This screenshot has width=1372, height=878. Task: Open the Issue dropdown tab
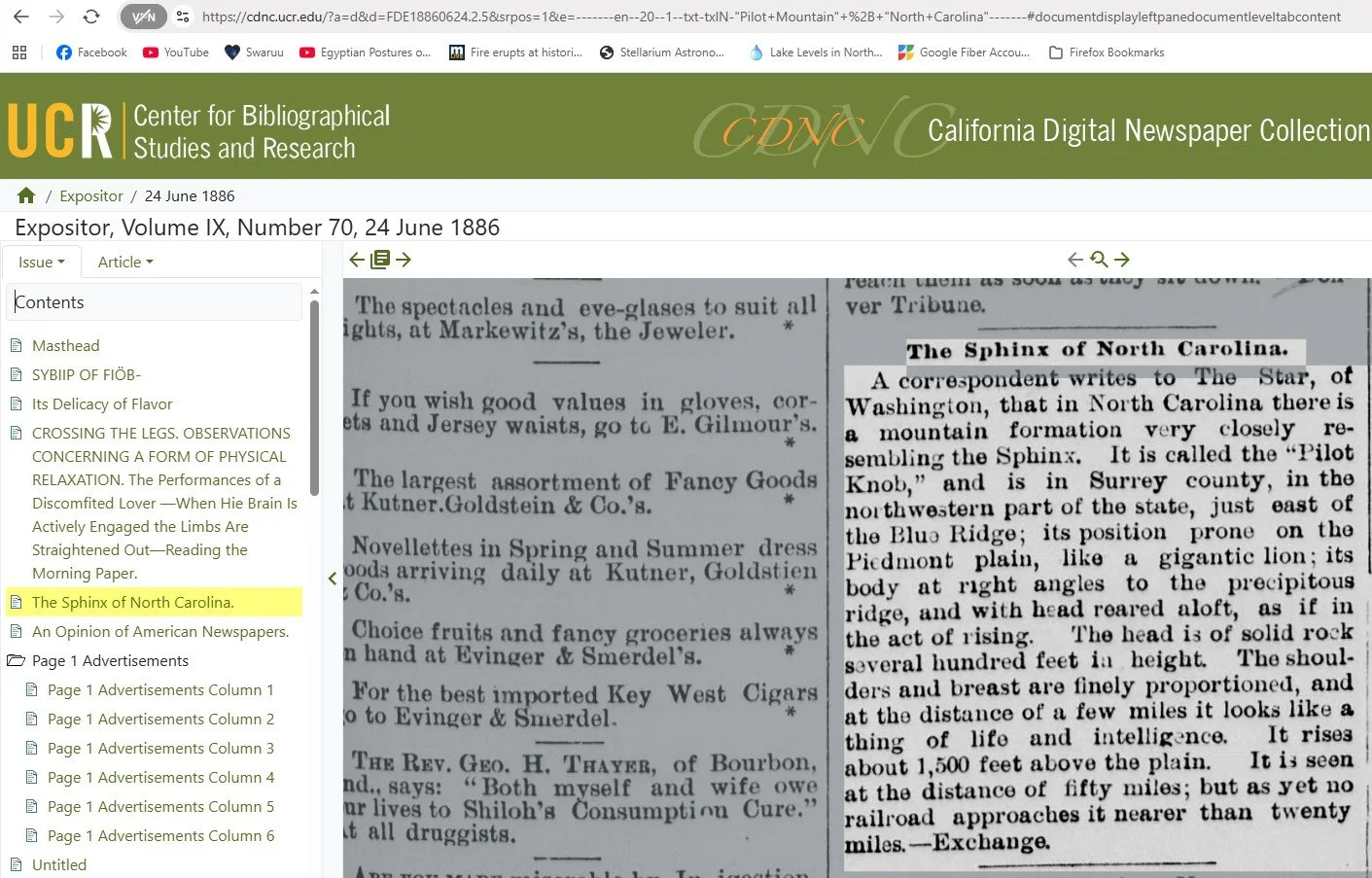[41, 262]
